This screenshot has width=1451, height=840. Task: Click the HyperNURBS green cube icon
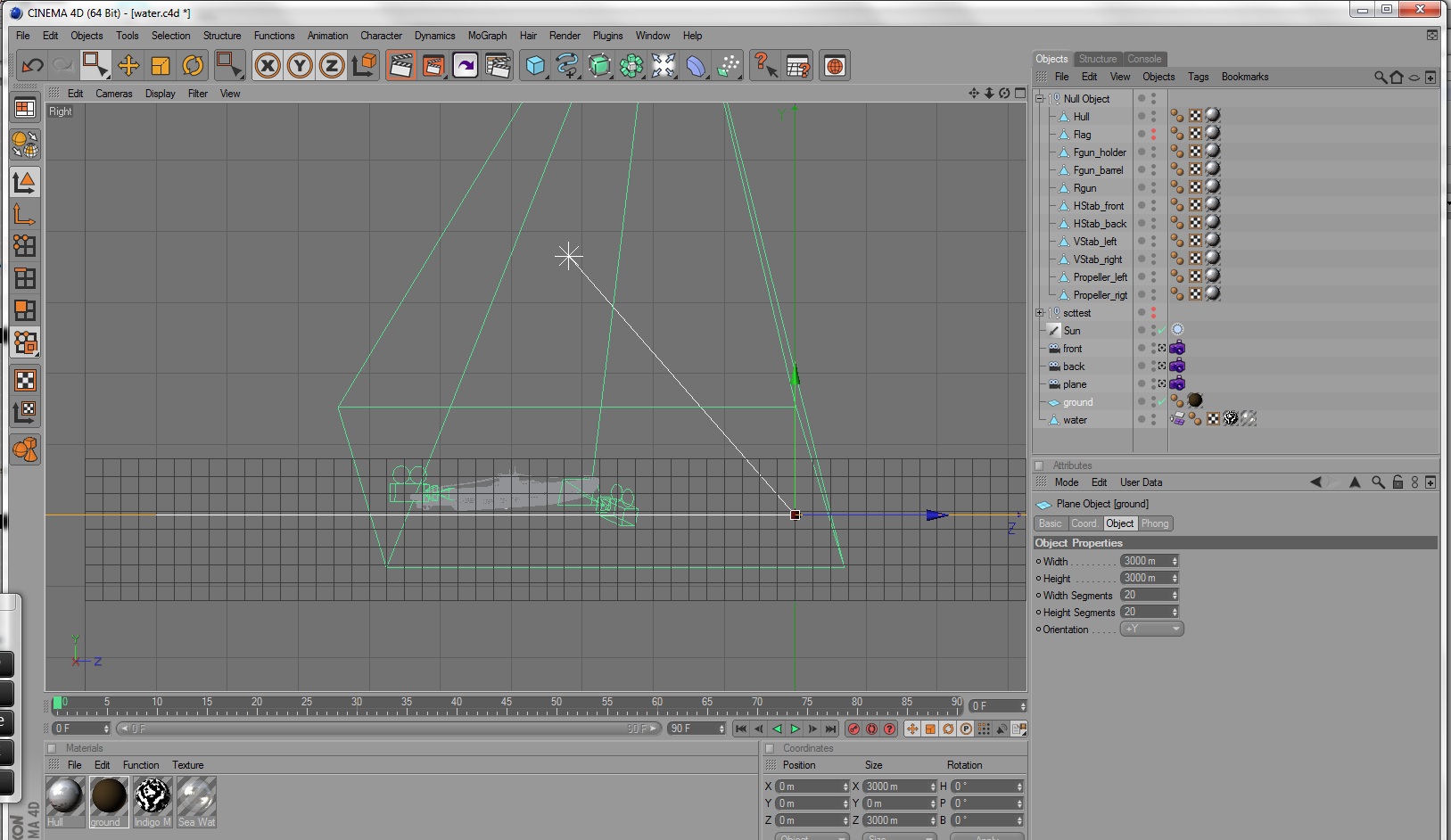point(599,65)
